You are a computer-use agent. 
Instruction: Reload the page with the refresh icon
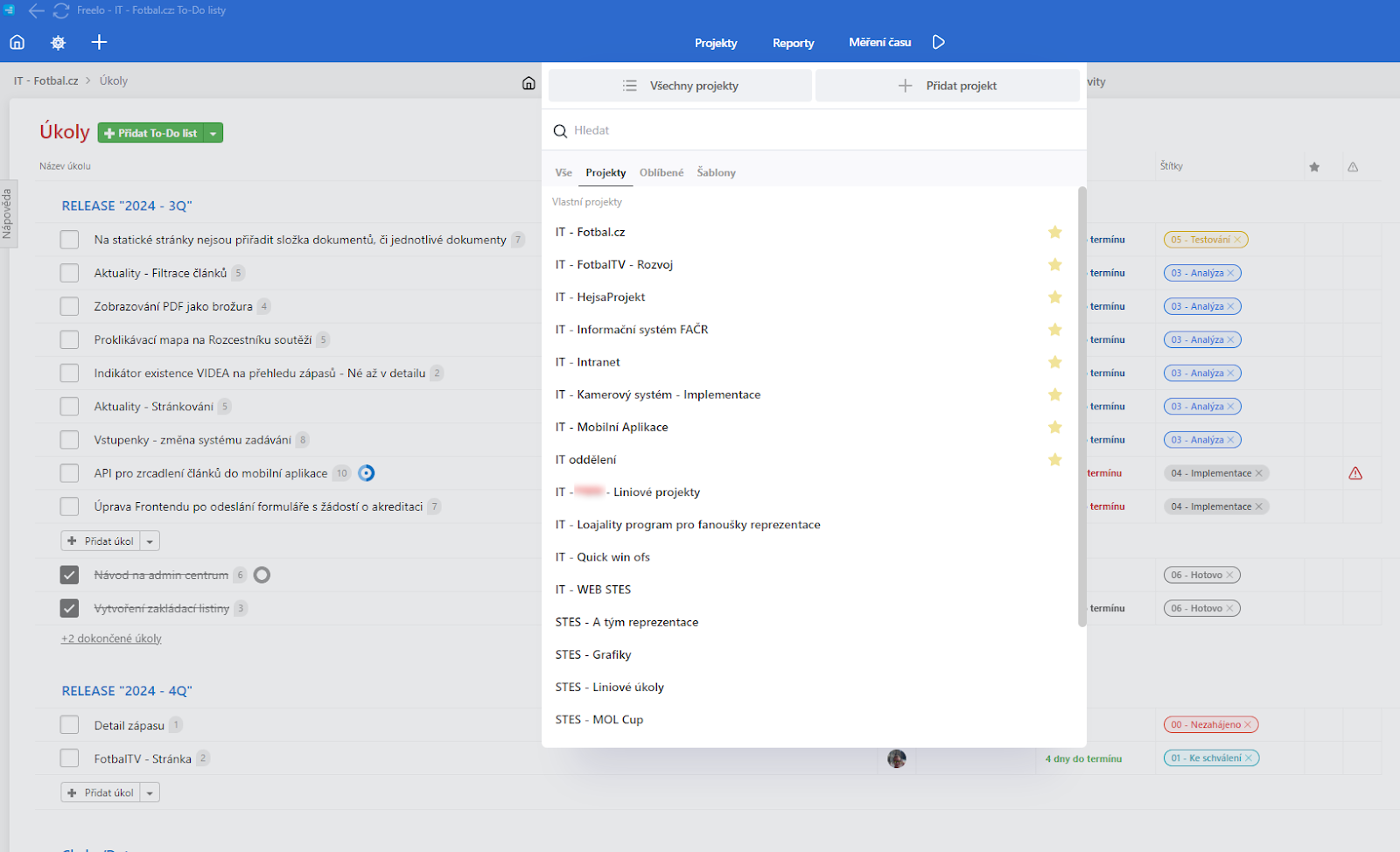tap(61, 10)
